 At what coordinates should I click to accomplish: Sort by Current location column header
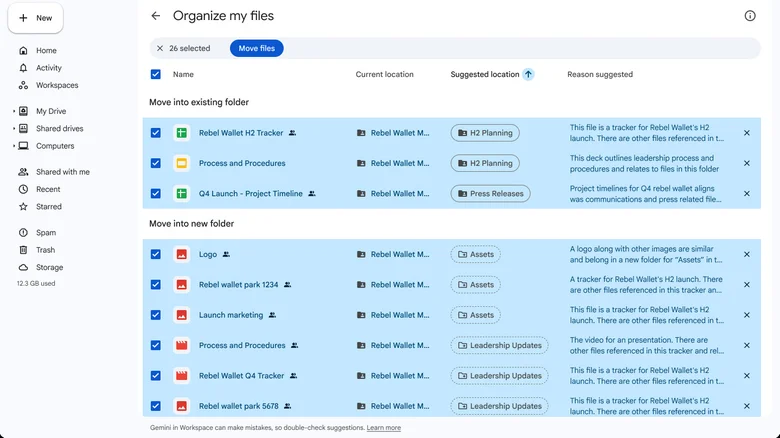tap(385, 74)
